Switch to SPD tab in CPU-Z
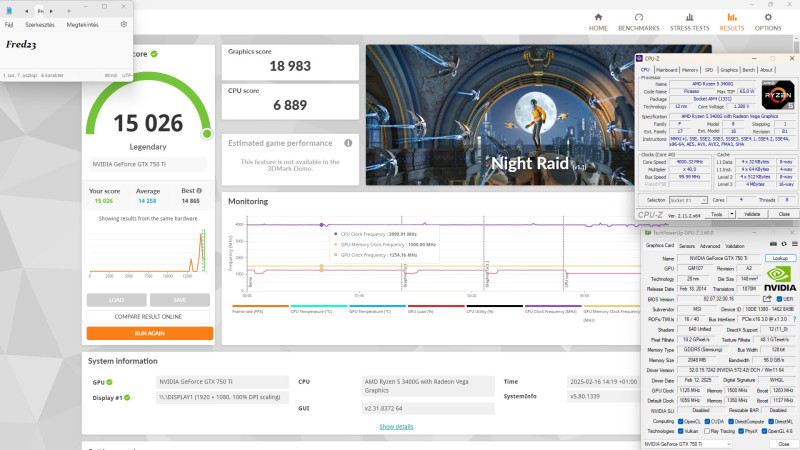The image size is (800, 450). click(709, 70)
